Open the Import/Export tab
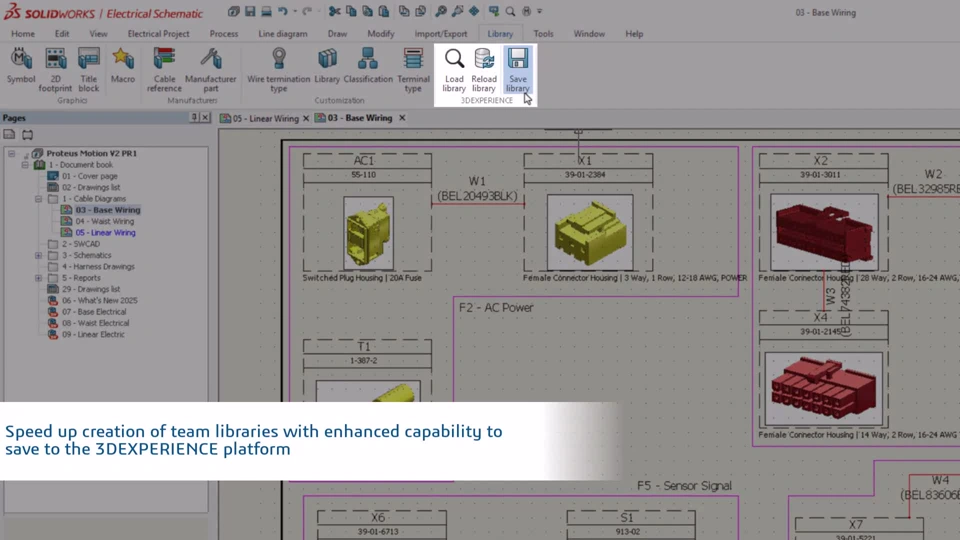The image size is (960, 540). (440, 34)
